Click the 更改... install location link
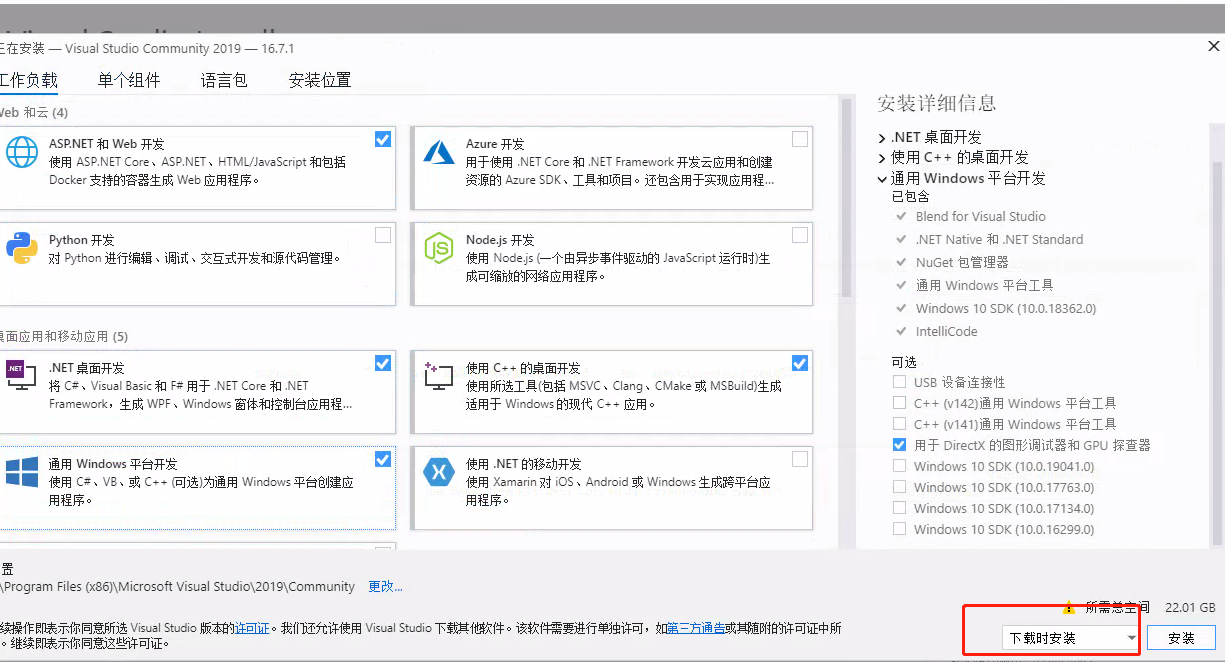The height and width of the screenshot is (662, 1225). (x=385, y=586)
